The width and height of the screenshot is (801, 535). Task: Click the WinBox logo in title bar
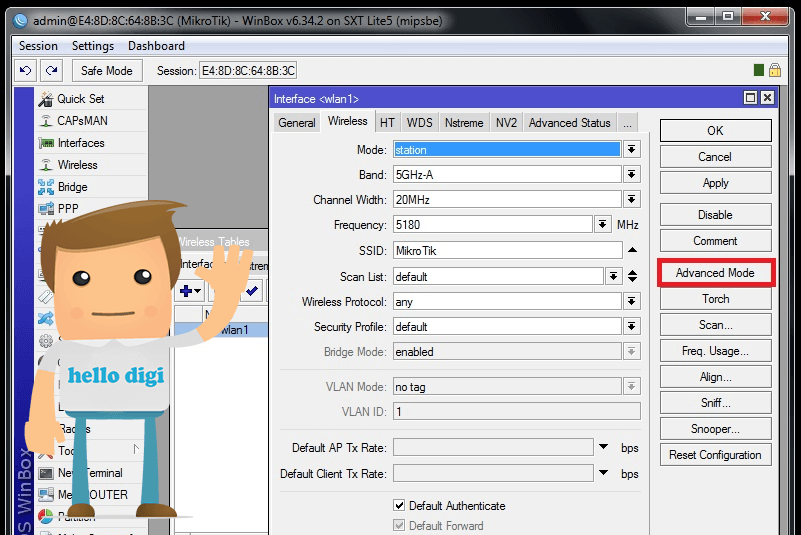[20, 21]
